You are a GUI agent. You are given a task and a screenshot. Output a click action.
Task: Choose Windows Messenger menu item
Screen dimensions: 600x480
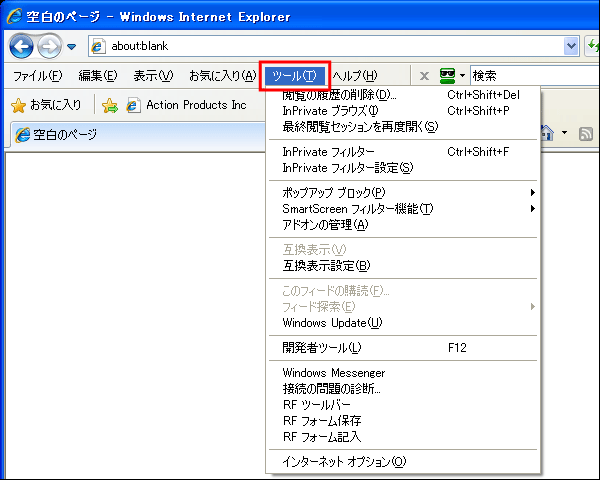tap(403, 373)
